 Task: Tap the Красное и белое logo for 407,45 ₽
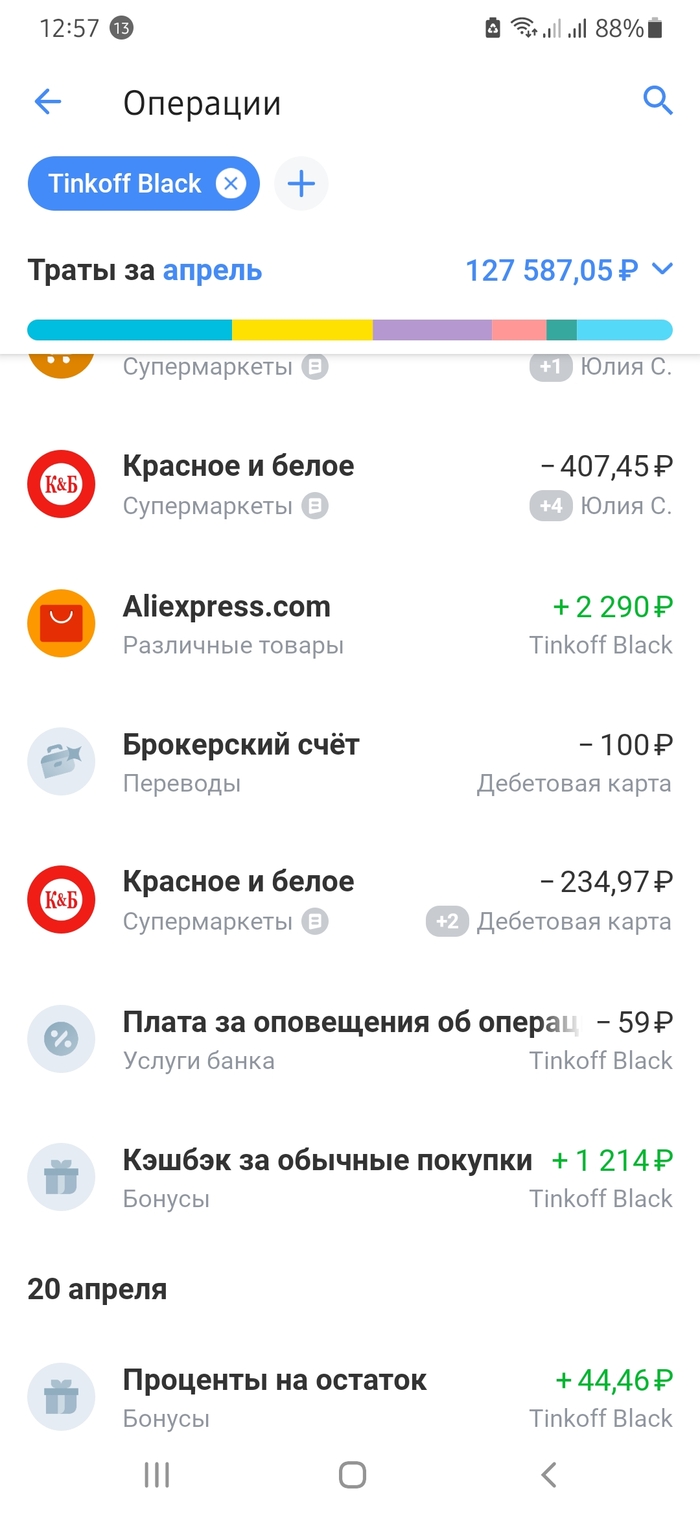coord(61,484)
